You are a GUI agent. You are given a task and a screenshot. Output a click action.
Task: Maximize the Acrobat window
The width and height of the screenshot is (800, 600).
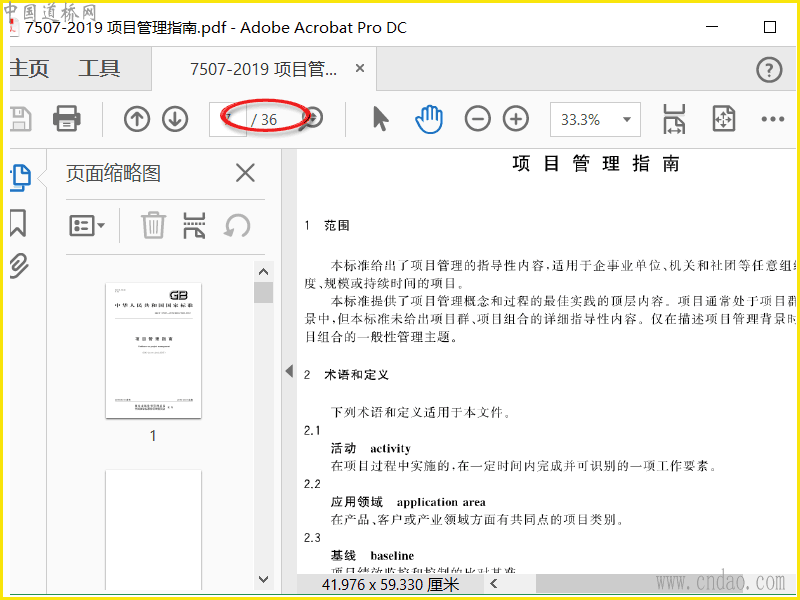770,27
